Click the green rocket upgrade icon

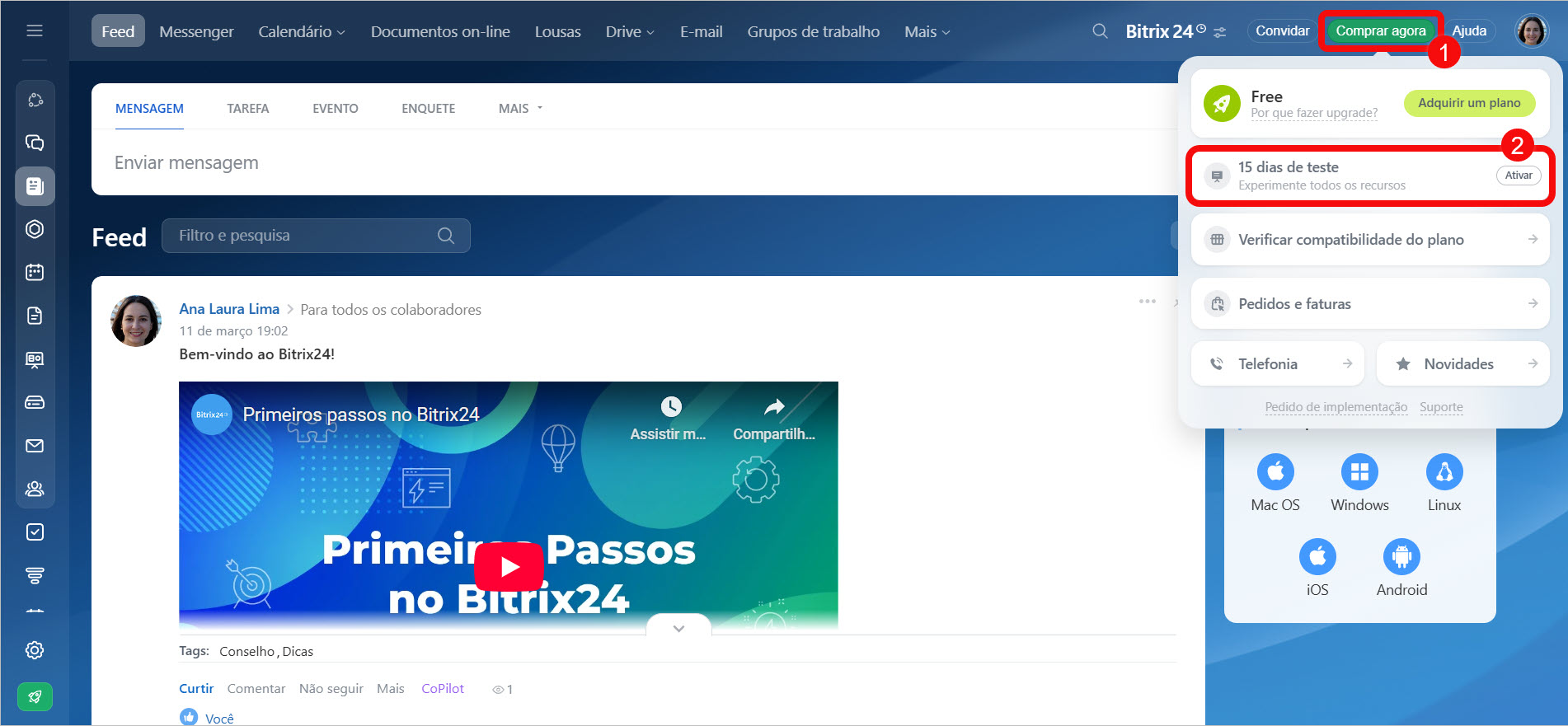35,697
